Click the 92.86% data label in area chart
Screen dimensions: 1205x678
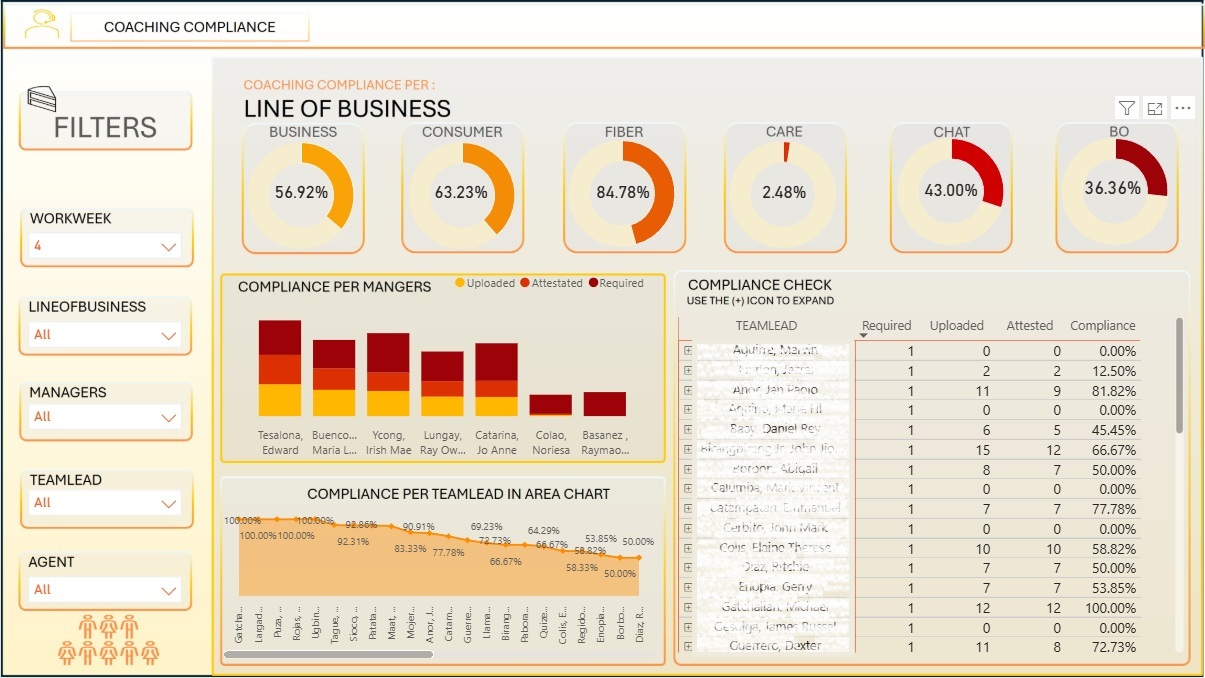[361, 524]
